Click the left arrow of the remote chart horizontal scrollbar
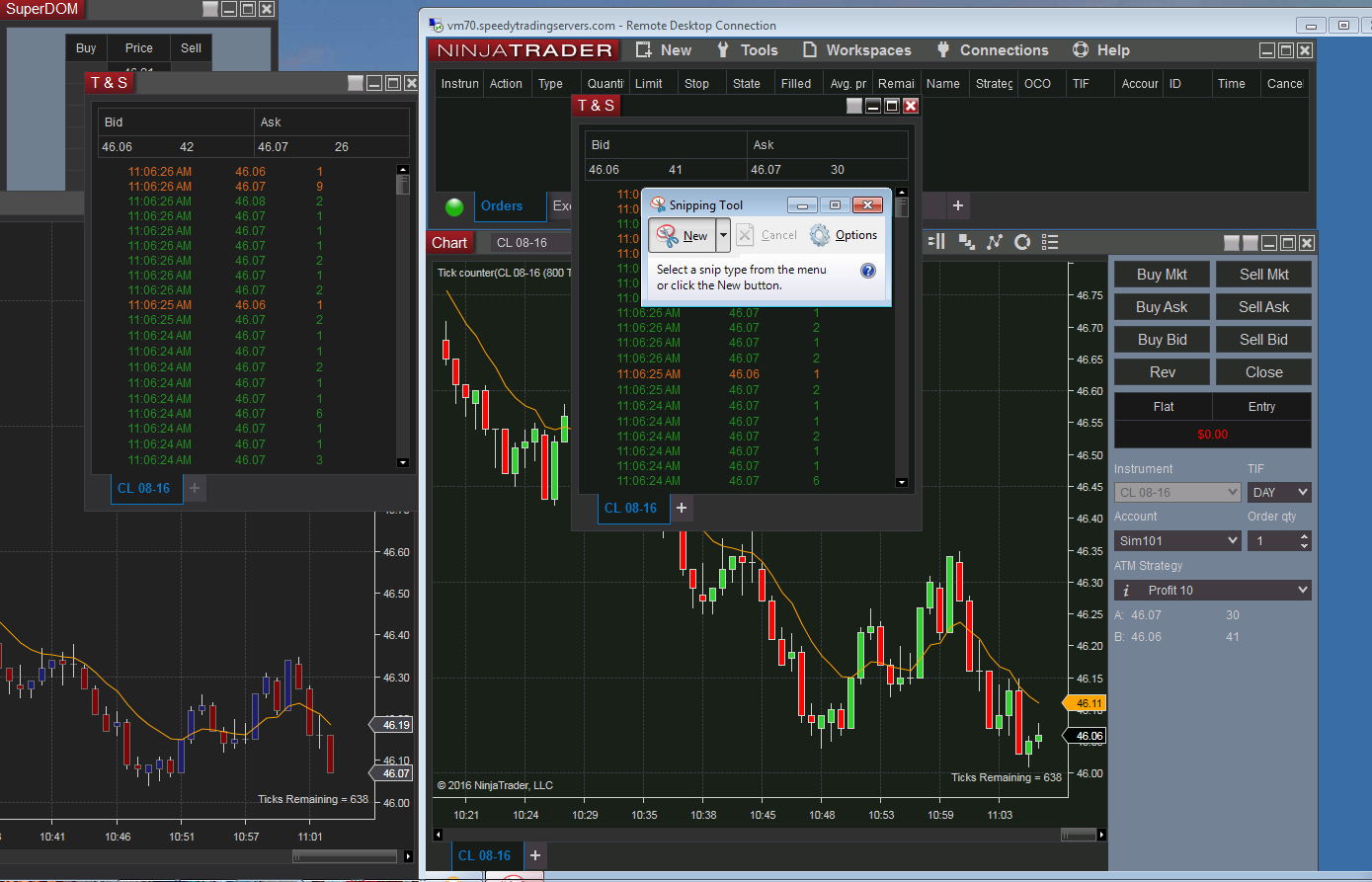The width and height of the screenshot is (1372, 882). point(440,835)
